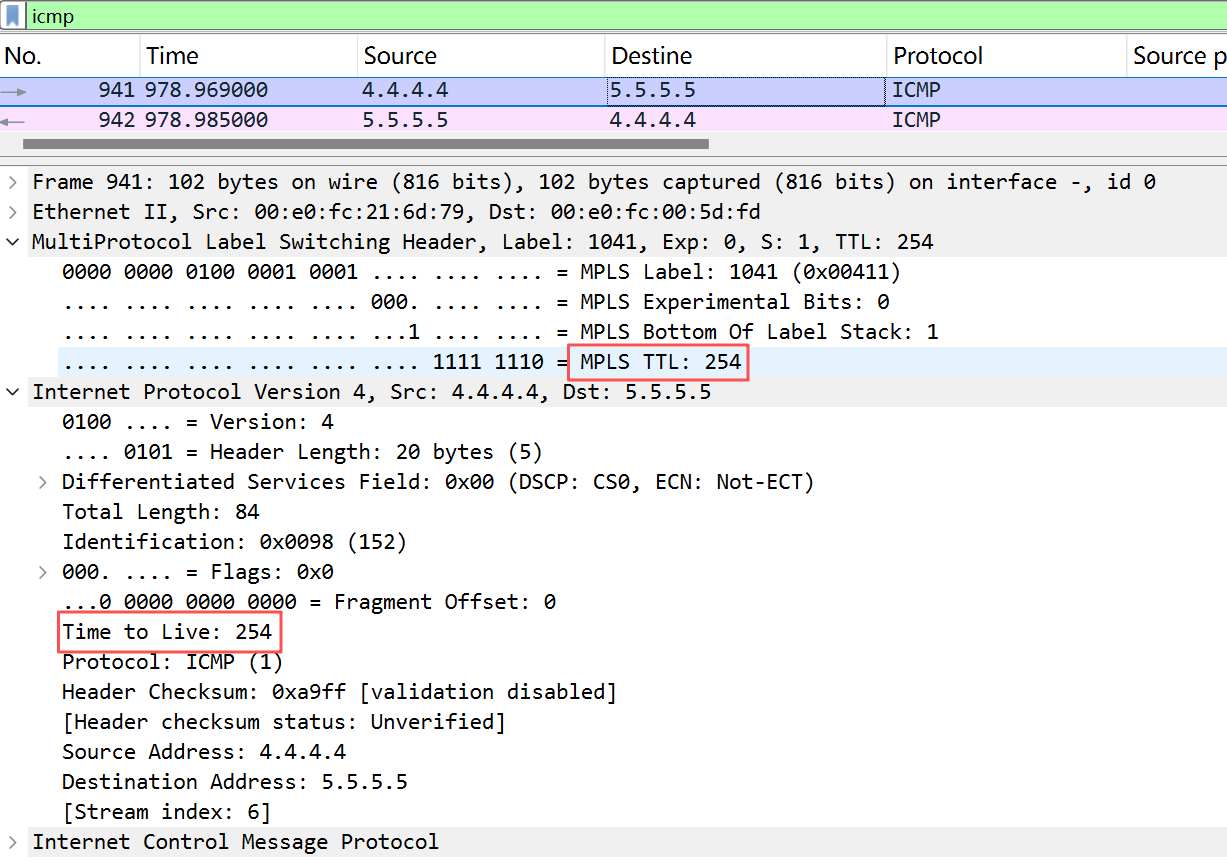Select the Time to Live: 254 line
Screen dimensions: 1227x863
point(167,632)
